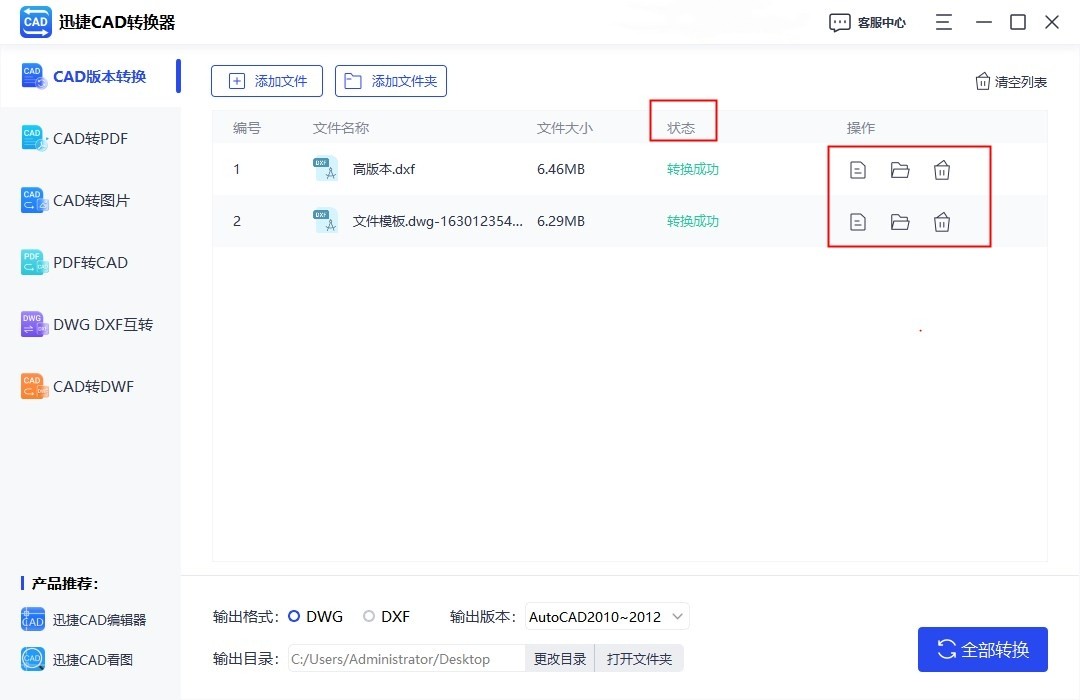Screen dimensions: 1080x700
Task: Preview the converted 高版本.dxf file
Action: [x=857, y=169]
